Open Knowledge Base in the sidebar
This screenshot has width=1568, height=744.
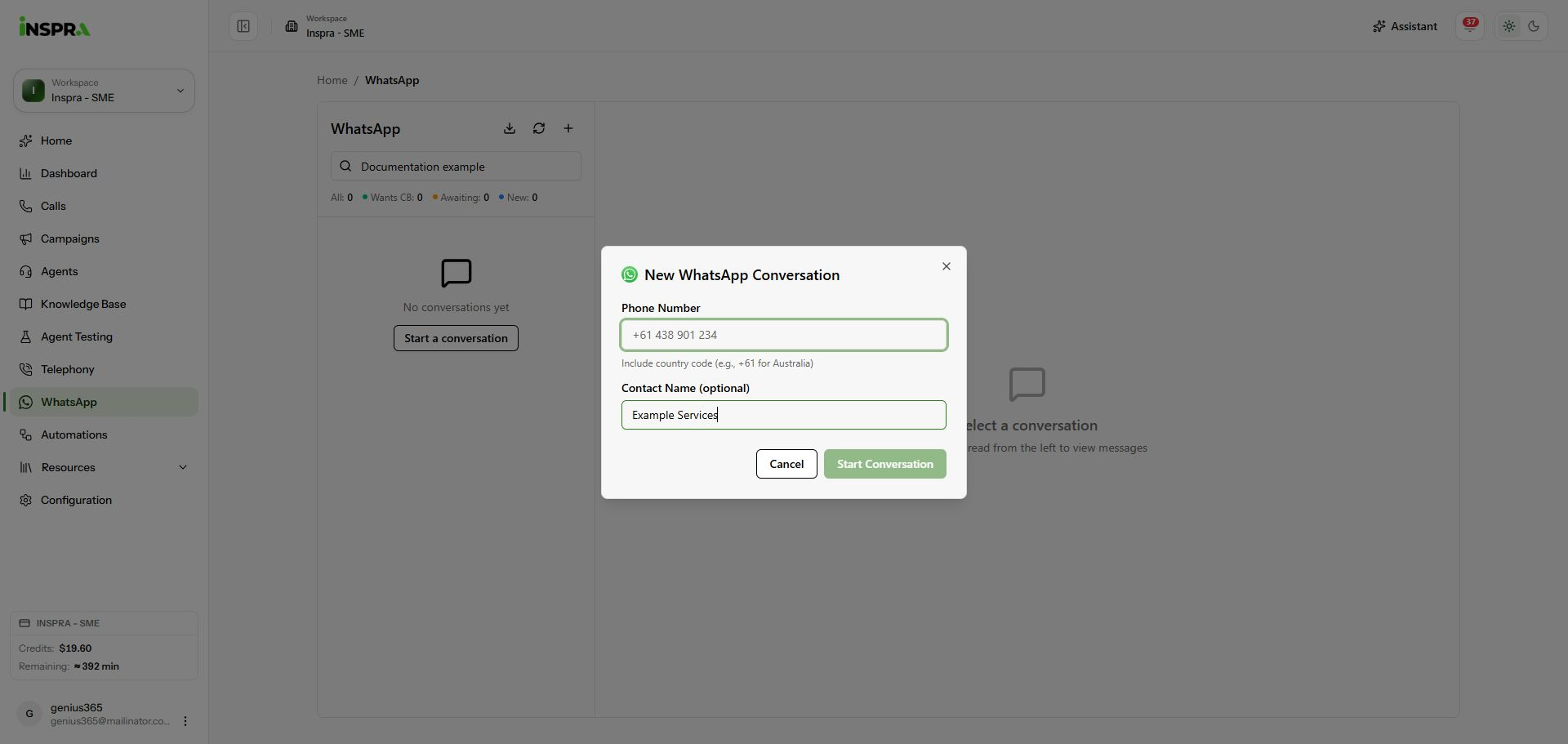pyautogui.click(x=104, y=304)
